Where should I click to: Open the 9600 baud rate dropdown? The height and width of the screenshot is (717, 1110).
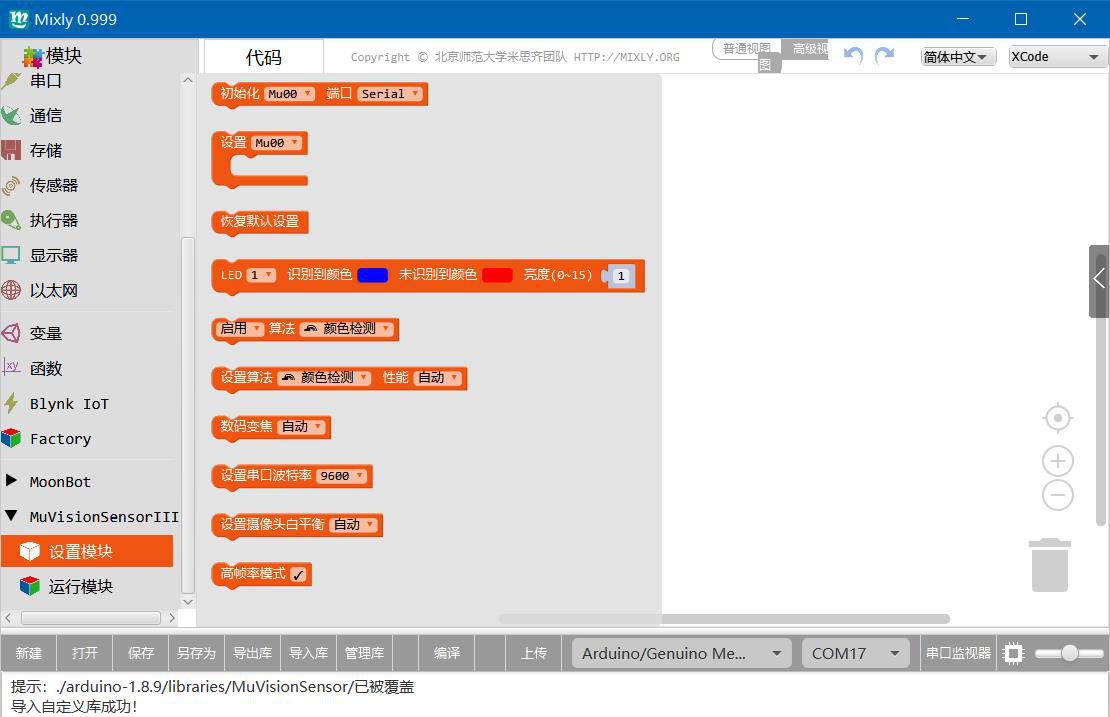point(342,476)
